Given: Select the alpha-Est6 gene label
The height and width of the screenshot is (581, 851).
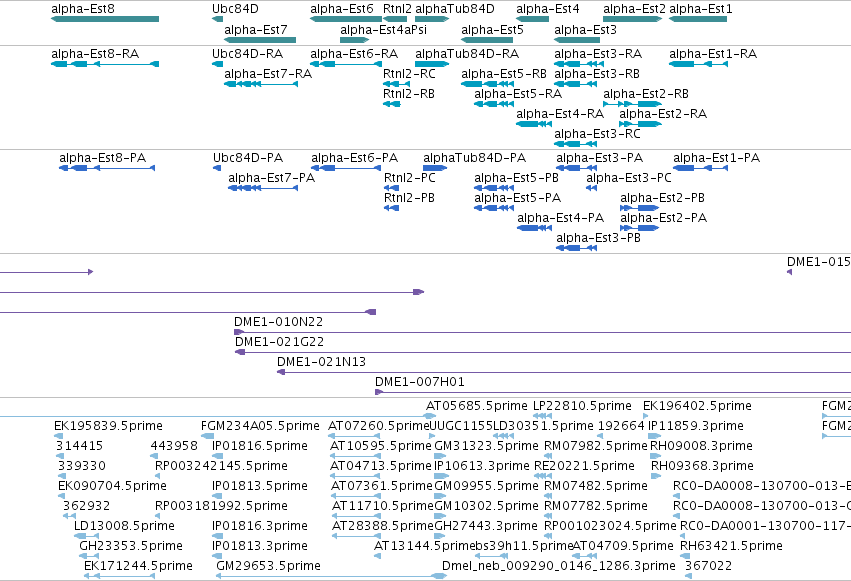Looking at the screenshot, I should (342, 9).
